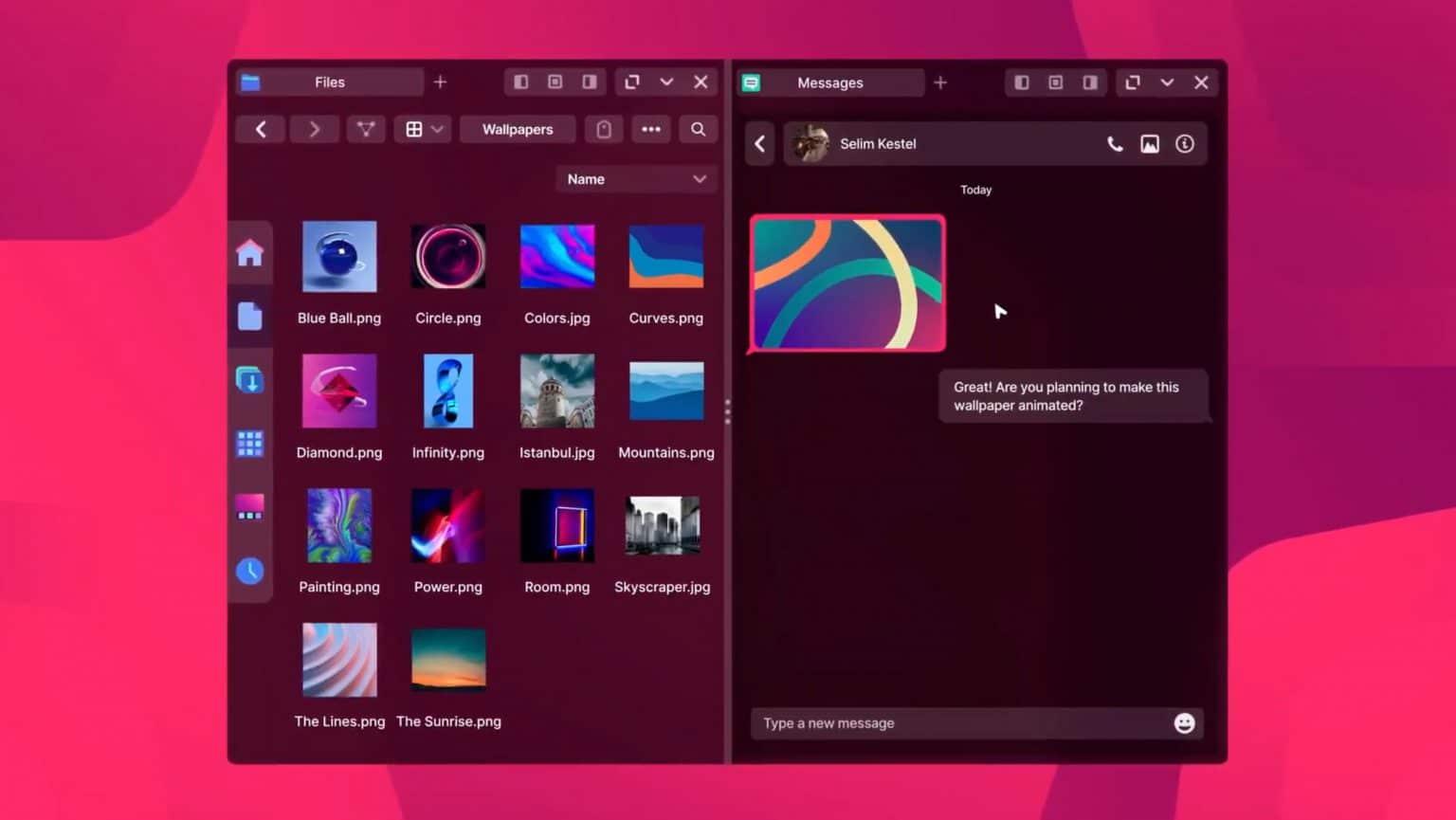1456x820 pixels.
Task: Open shared media gallery in Messages header
Action: coord(1150,143)
